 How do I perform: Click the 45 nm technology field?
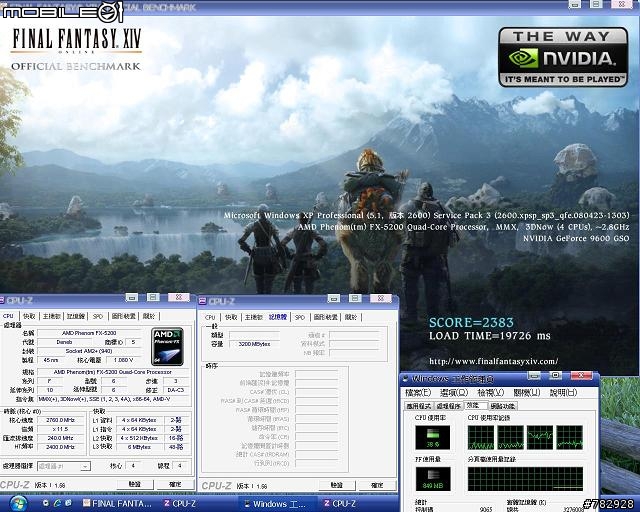(51, 360)
